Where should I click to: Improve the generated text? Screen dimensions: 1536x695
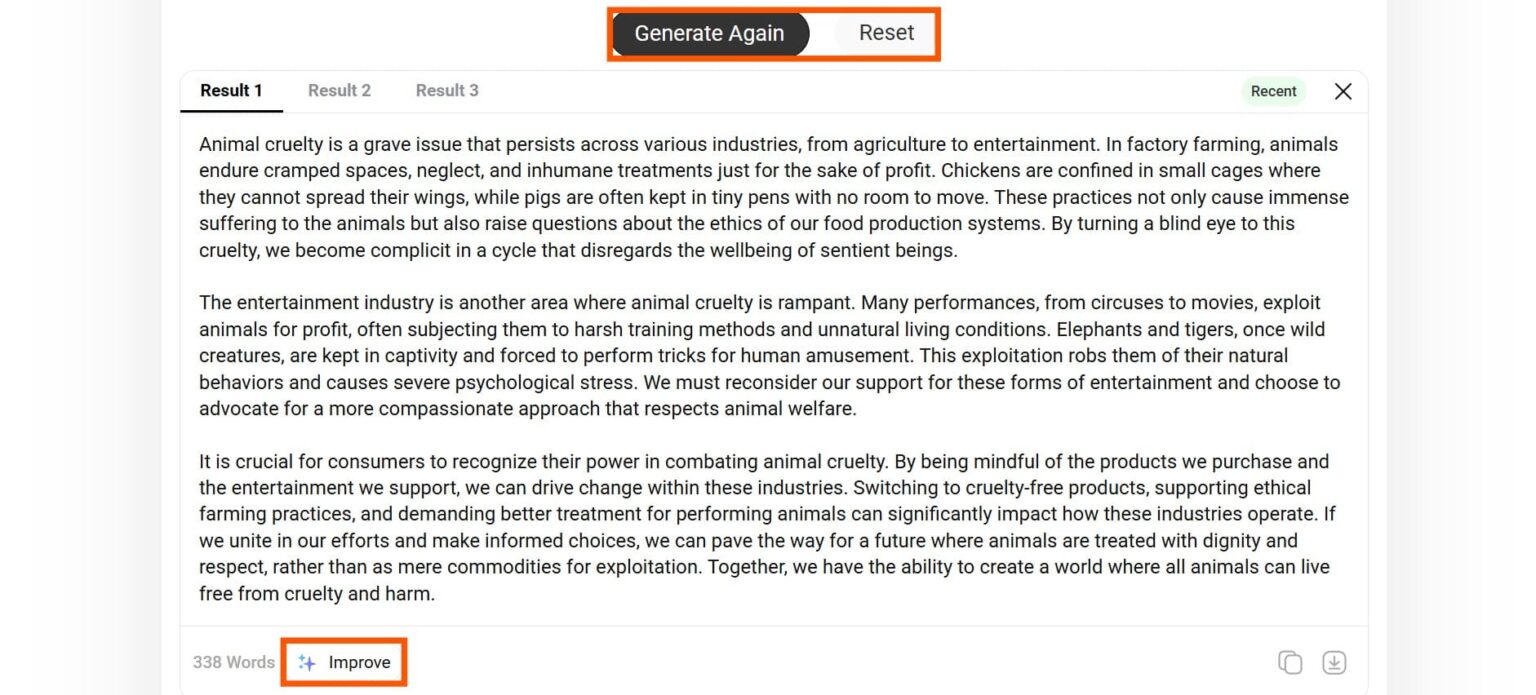(360, 661)
